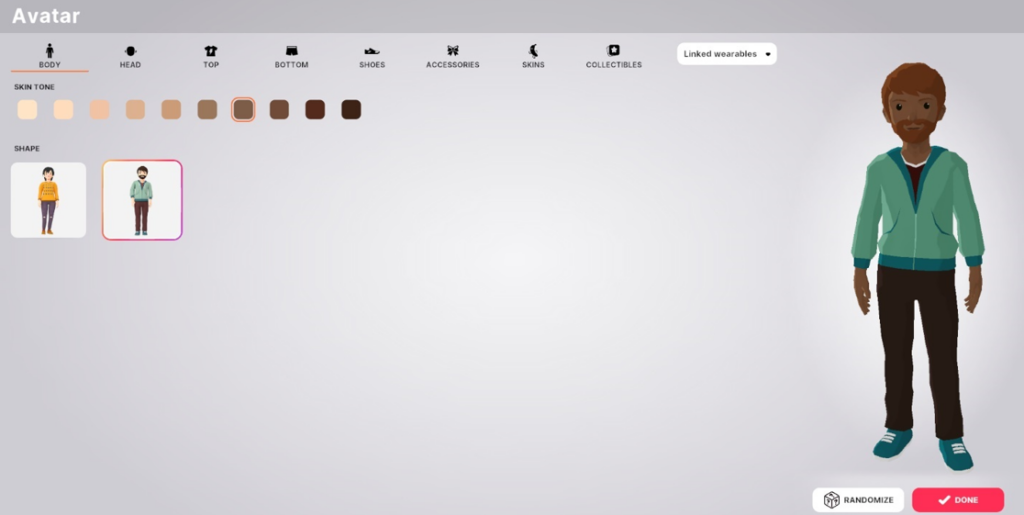Select the eighth skin tone swatch
The width and height of the screenshot is (1024, 515).
coord(280,110)
